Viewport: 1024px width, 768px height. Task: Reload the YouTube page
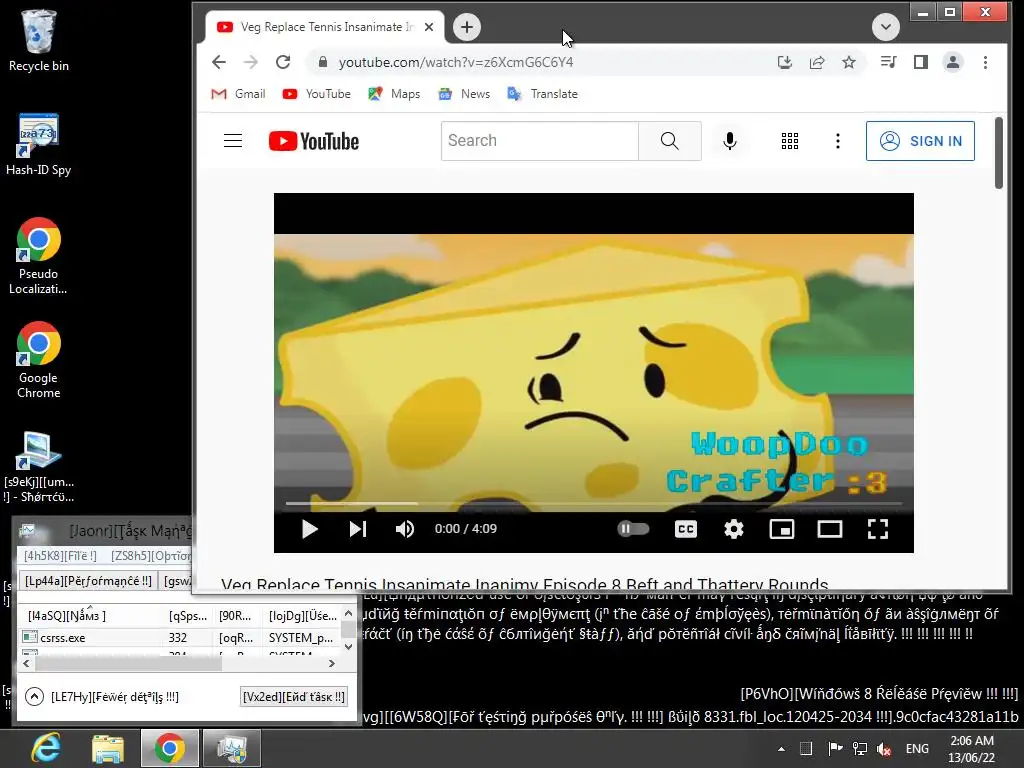click(x=283, y=62)
